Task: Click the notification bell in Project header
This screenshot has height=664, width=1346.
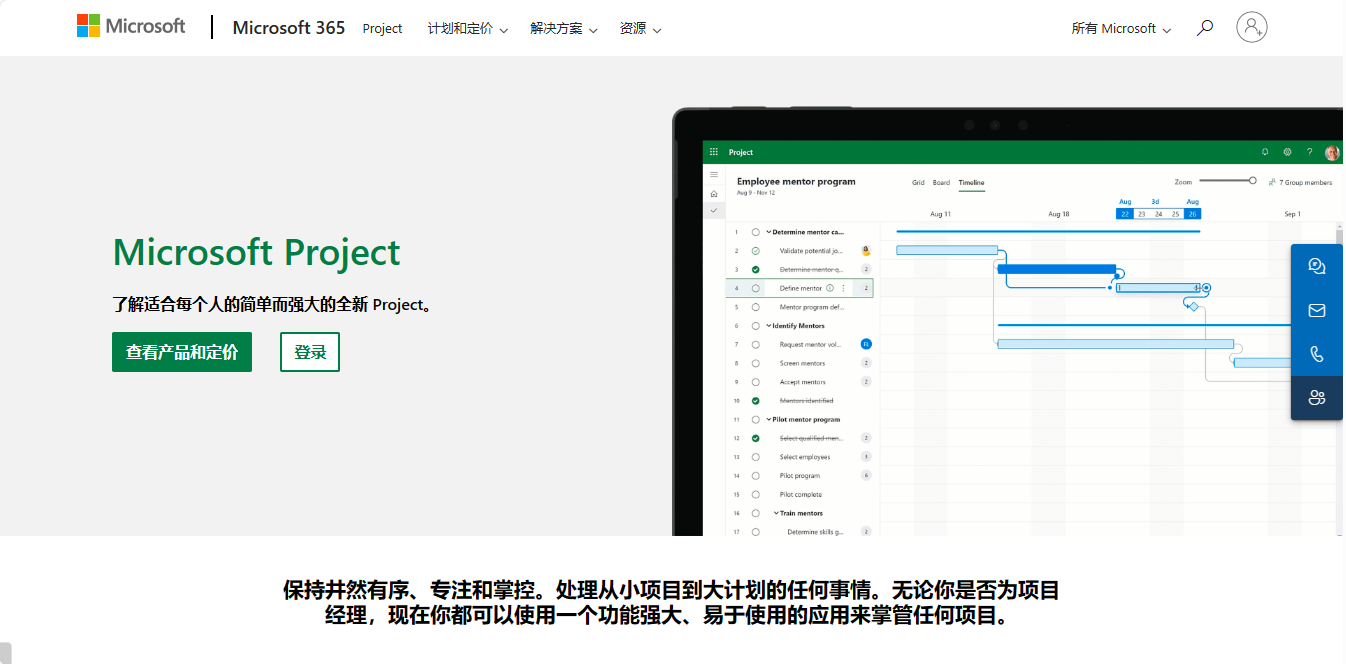Action: pyautogui.click(x=1265, y=152)
